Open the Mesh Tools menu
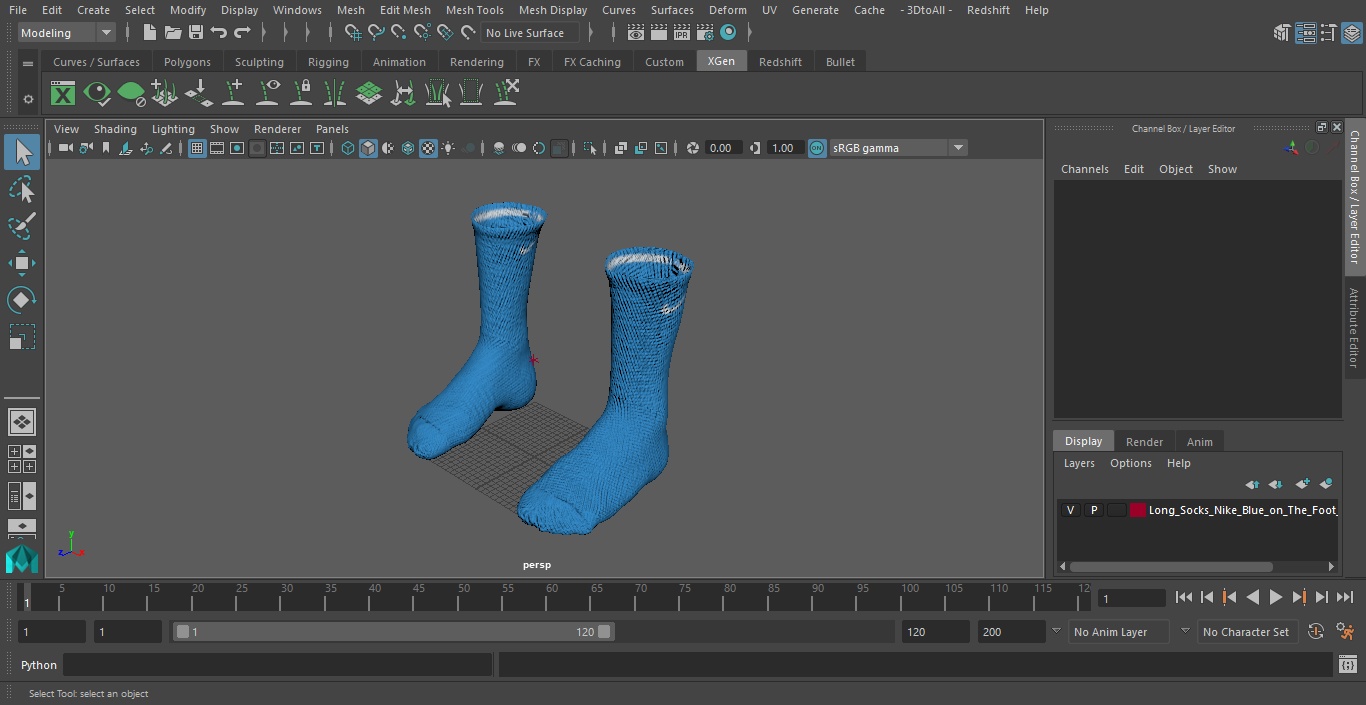This screenshot has width=1366, height=705. tap(474, 10)
